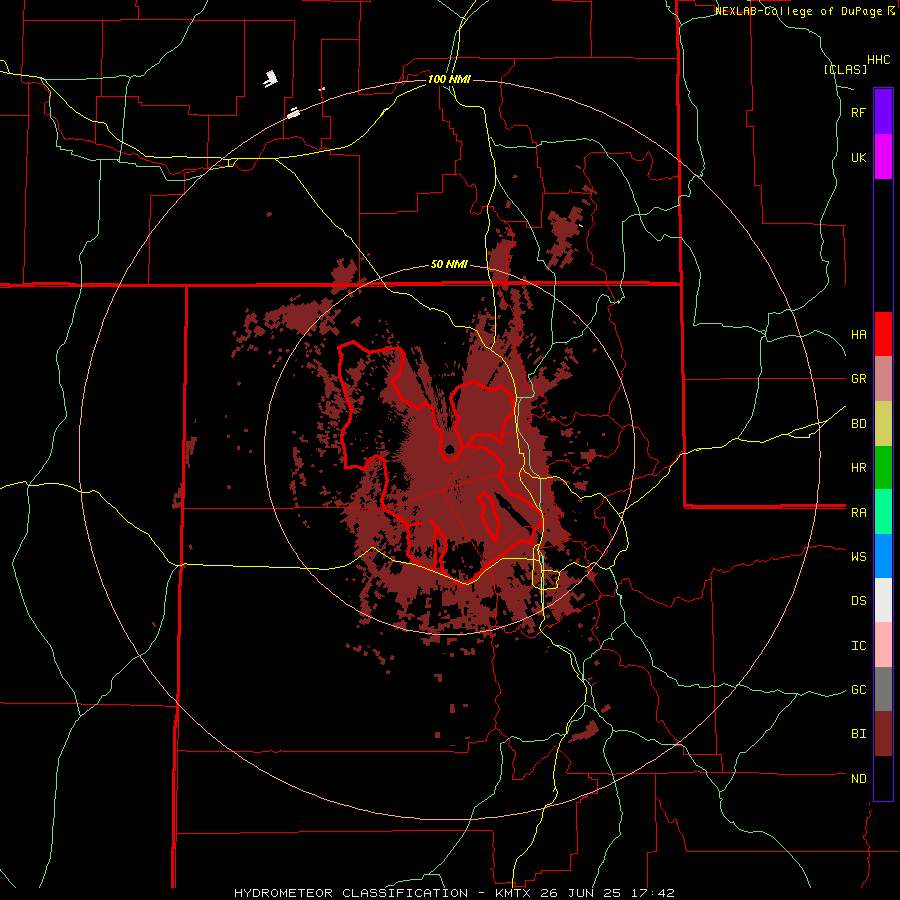
Task: Click the HA legend label
Action: (858, 334)
